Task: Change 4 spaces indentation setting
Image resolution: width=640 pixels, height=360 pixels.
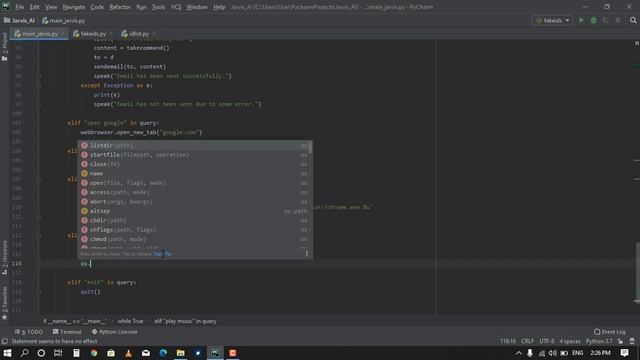Action: [x=570, y=341]
